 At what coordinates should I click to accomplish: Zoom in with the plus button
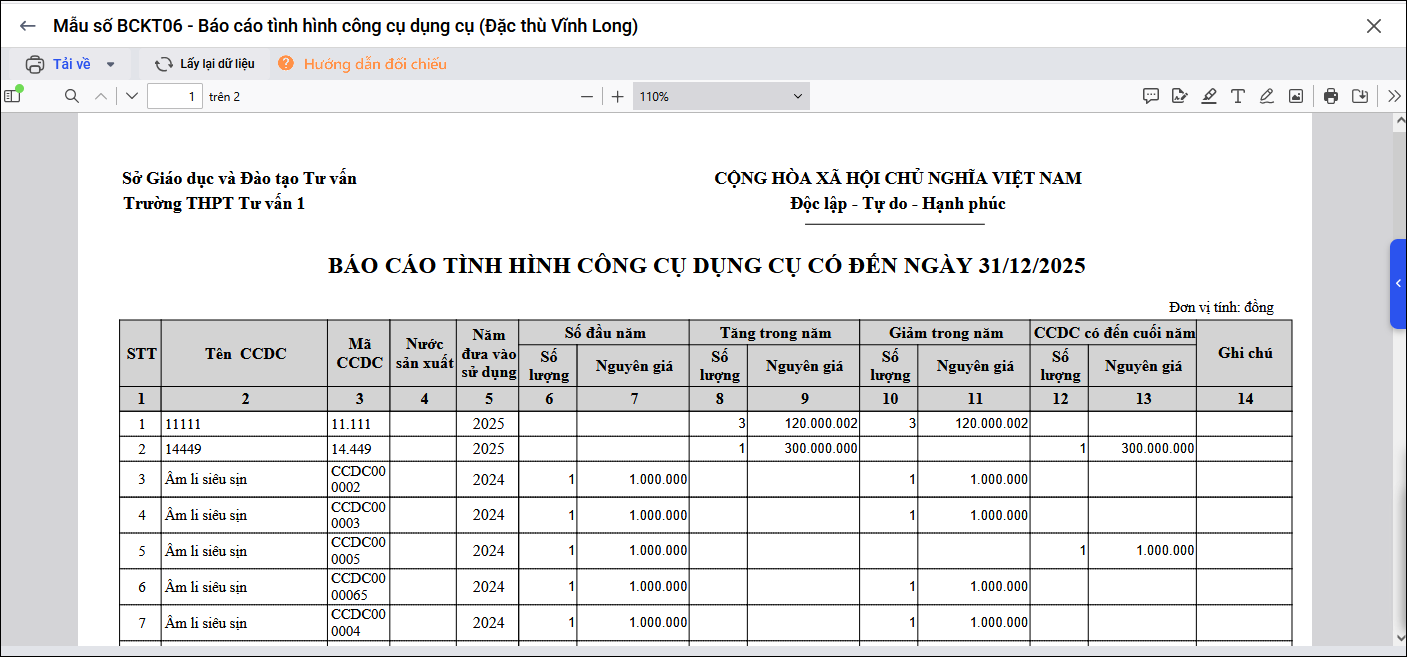(618, 96)
